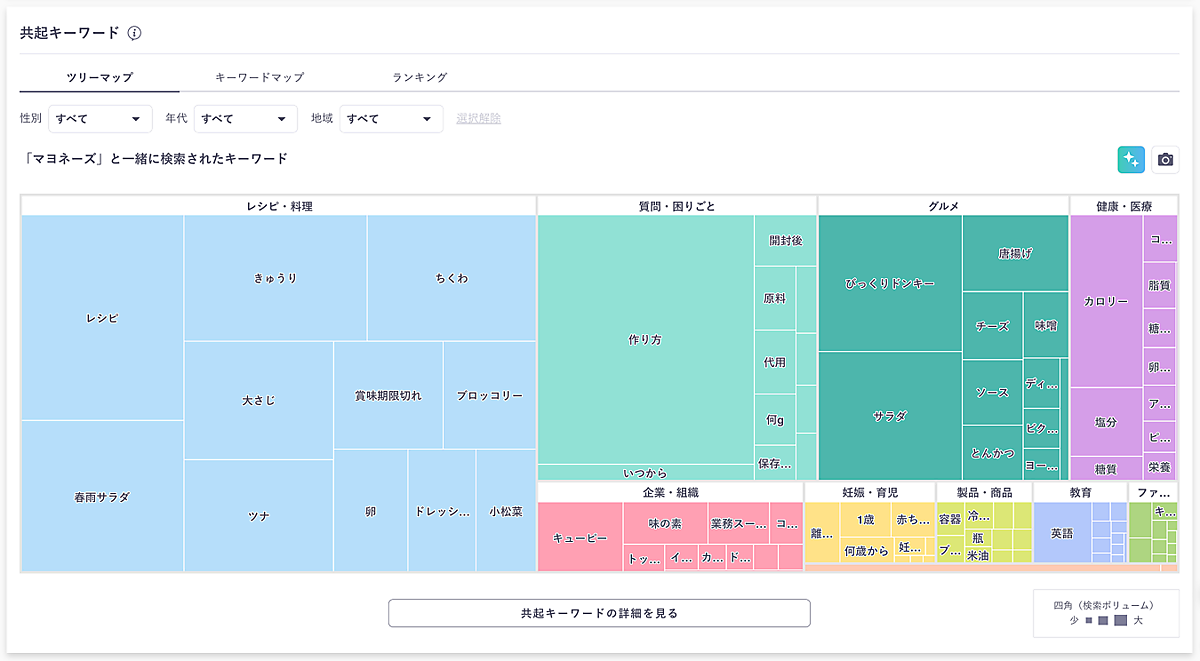Open the 年代 dropdown
The width and height of the screenshot is (1200, 661).
click(245, 119)
